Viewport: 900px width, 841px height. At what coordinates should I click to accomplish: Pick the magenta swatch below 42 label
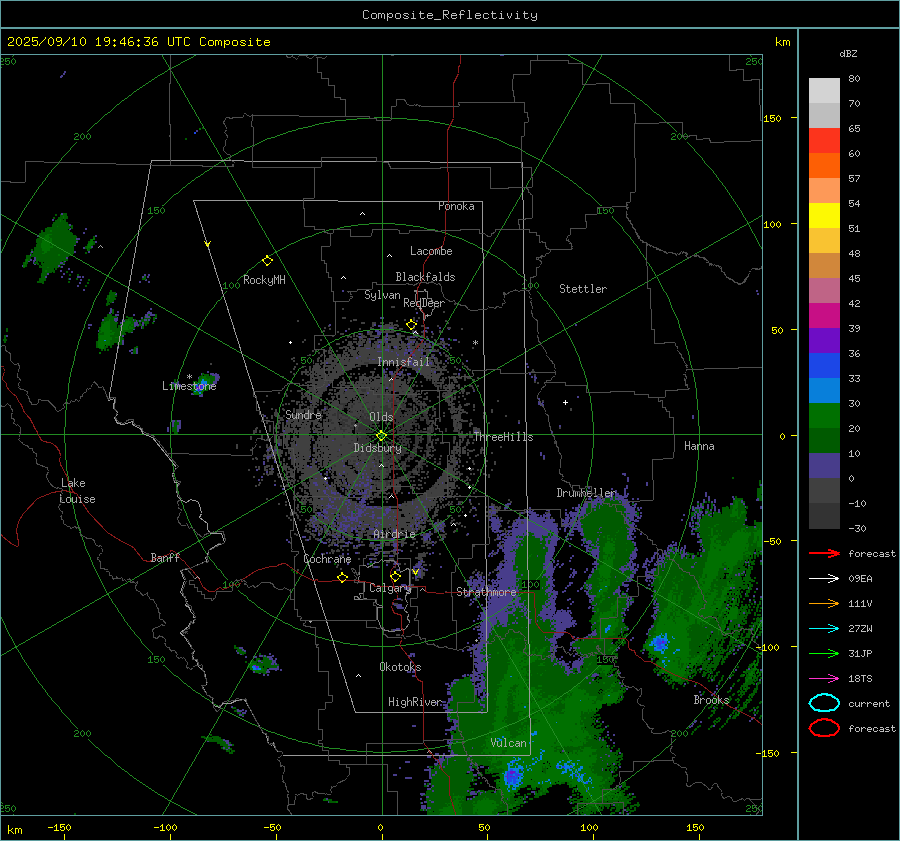tap(824, 316)
